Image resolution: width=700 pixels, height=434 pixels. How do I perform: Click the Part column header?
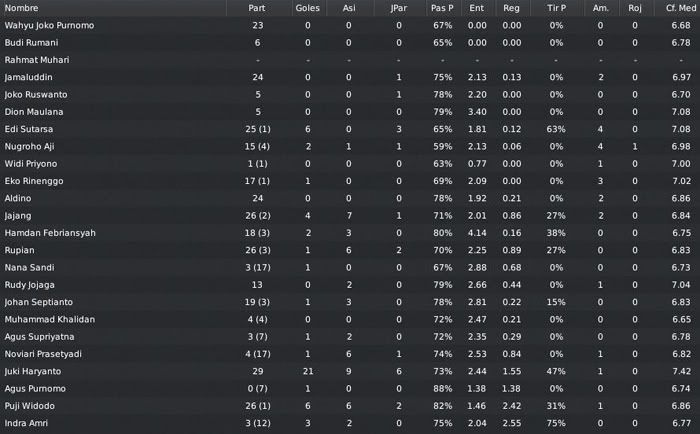point(257,8)
